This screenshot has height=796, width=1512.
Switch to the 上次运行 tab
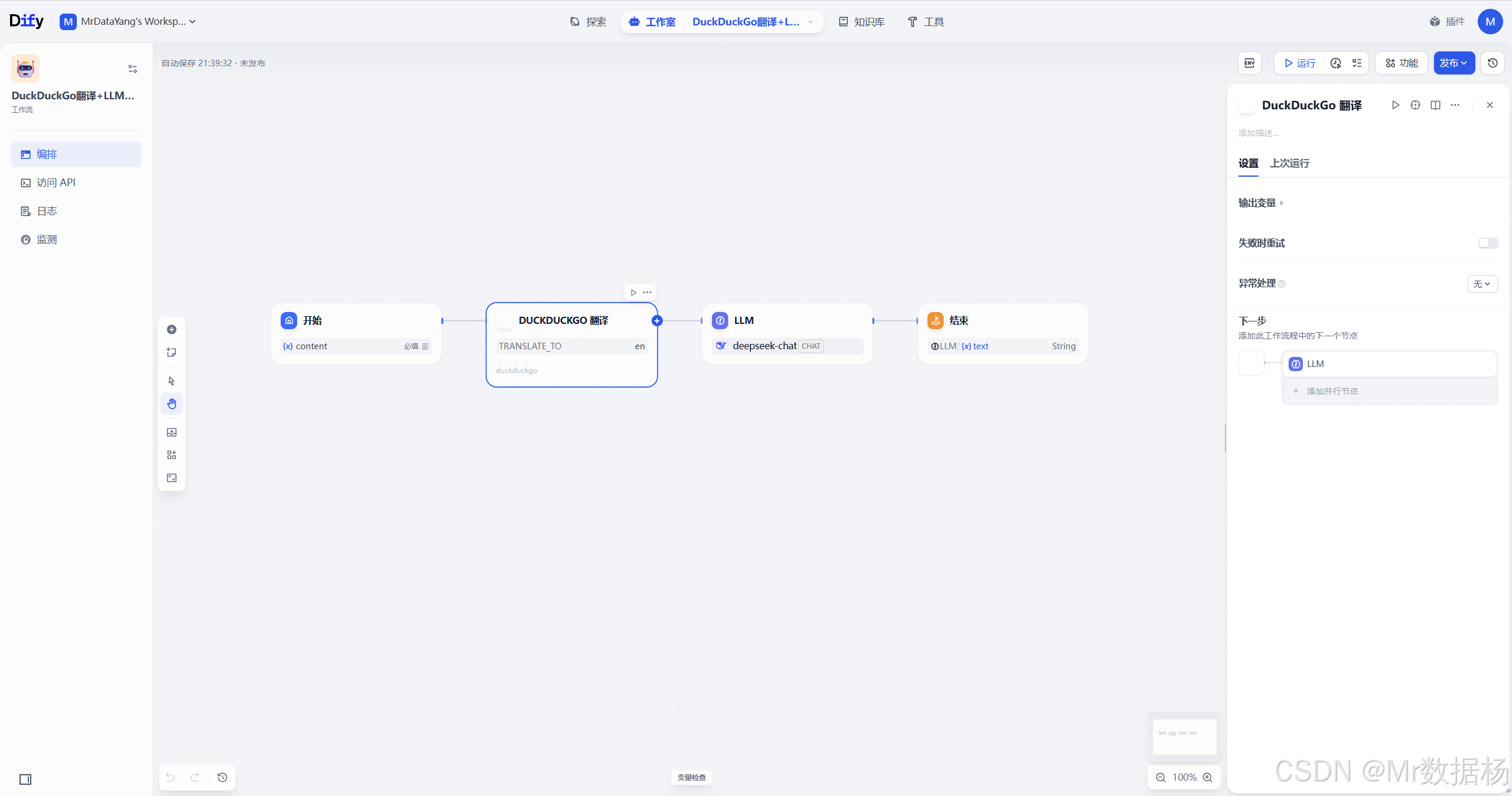[1289, 164]
